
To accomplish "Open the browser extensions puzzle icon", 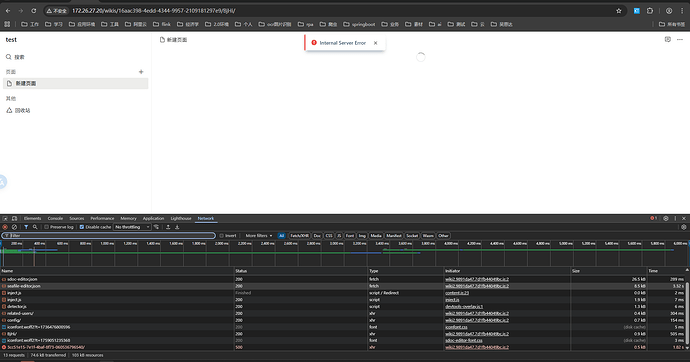I will (x=650, y=11).
